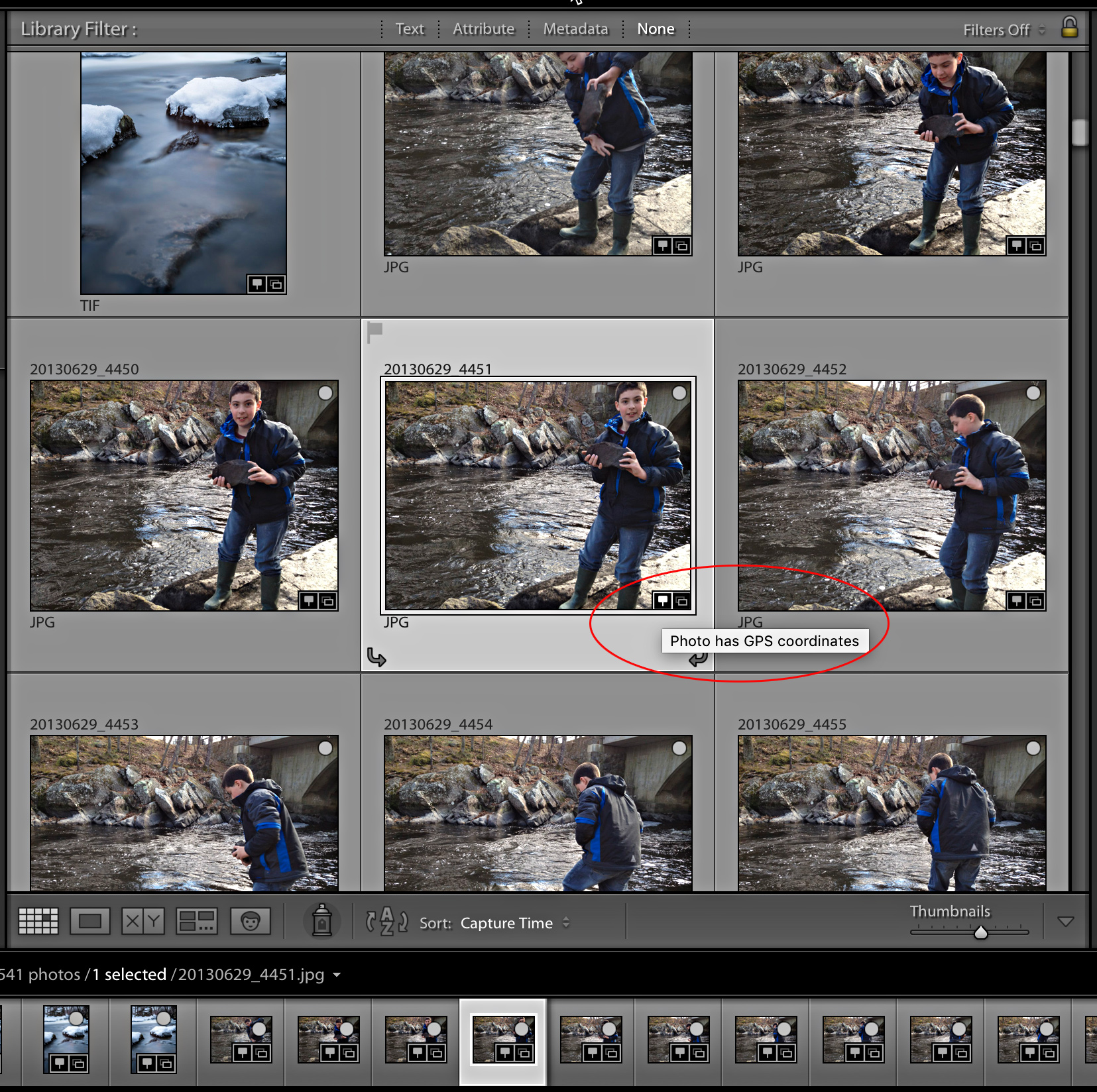1097x1092 pixels.
Task: Open People view
Action: (x=251, y=921)
